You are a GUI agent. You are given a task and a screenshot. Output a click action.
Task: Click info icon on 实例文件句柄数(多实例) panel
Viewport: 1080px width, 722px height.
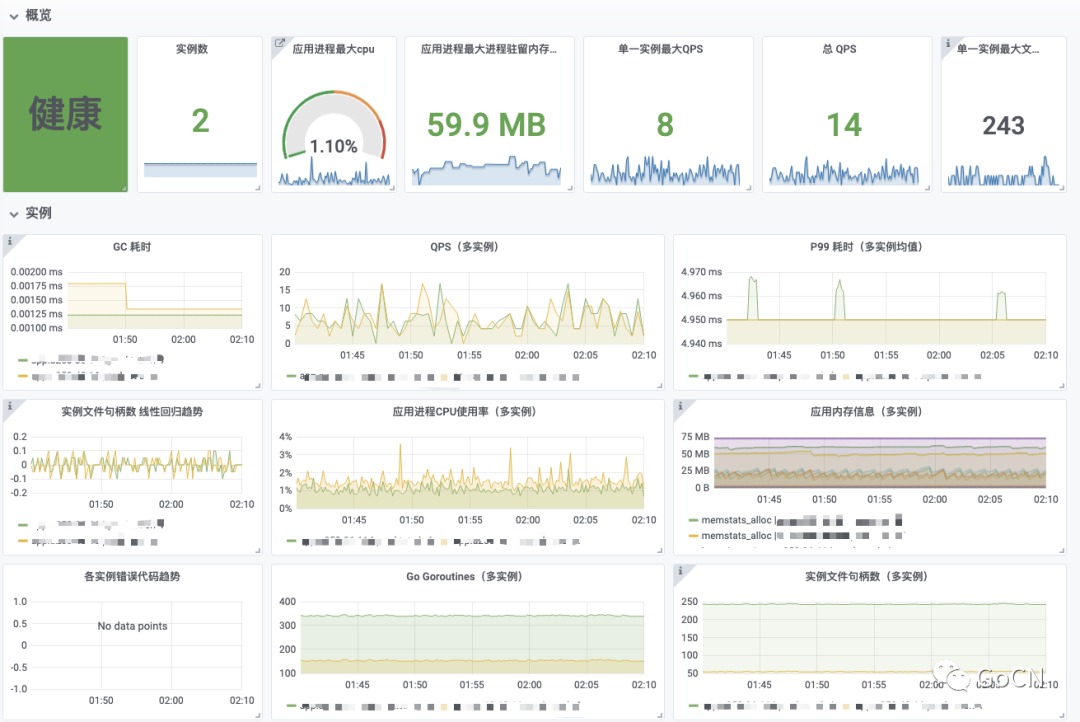pyautogui.click(x=680, y=570)
